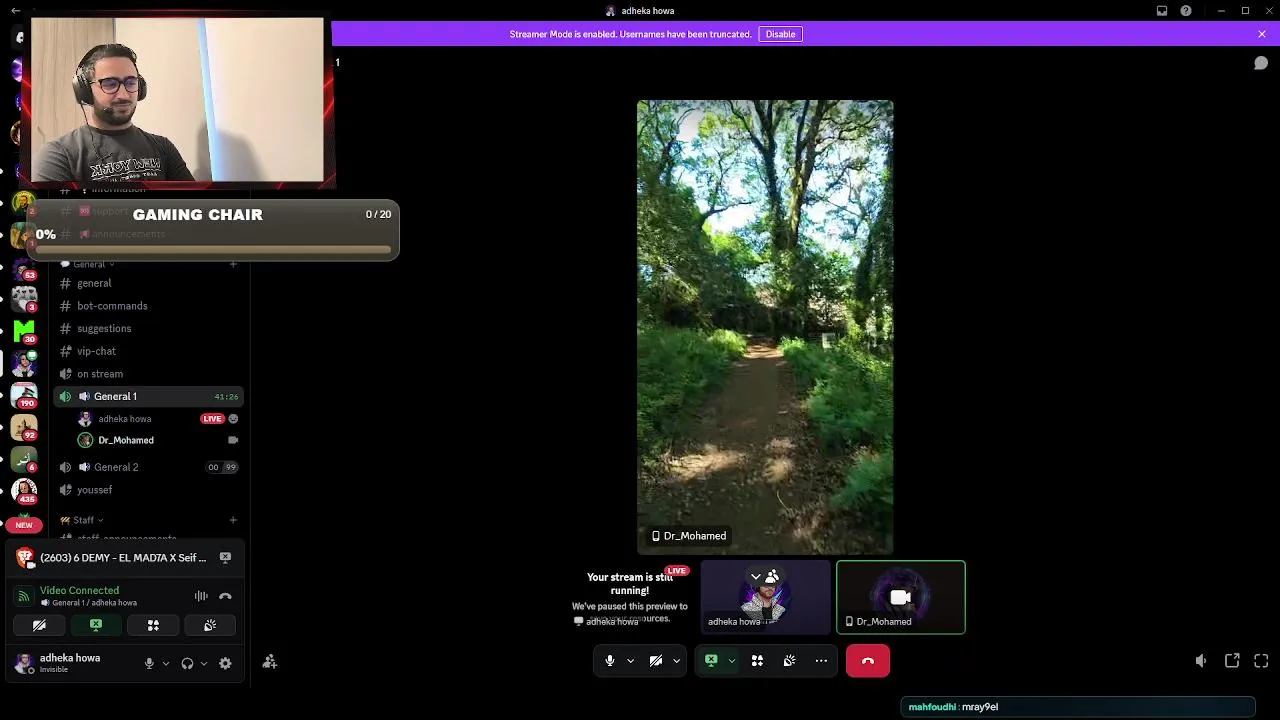1280x720 pixels.
Task: Select user Dr_Mohamed in General 1
Action: [125, 440]
